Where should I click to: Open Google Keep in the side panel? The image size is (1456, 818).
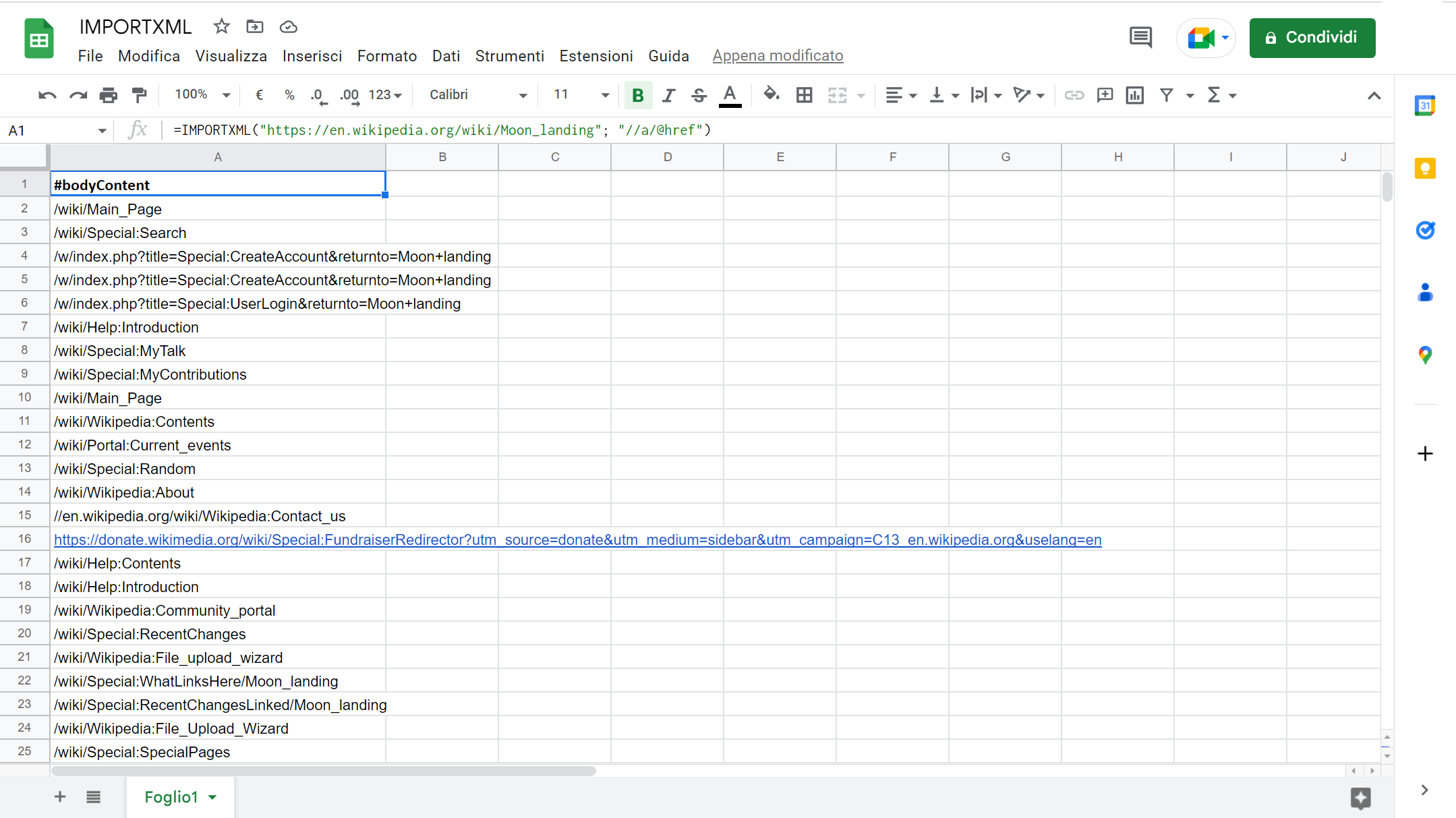tap(1424, 168)
